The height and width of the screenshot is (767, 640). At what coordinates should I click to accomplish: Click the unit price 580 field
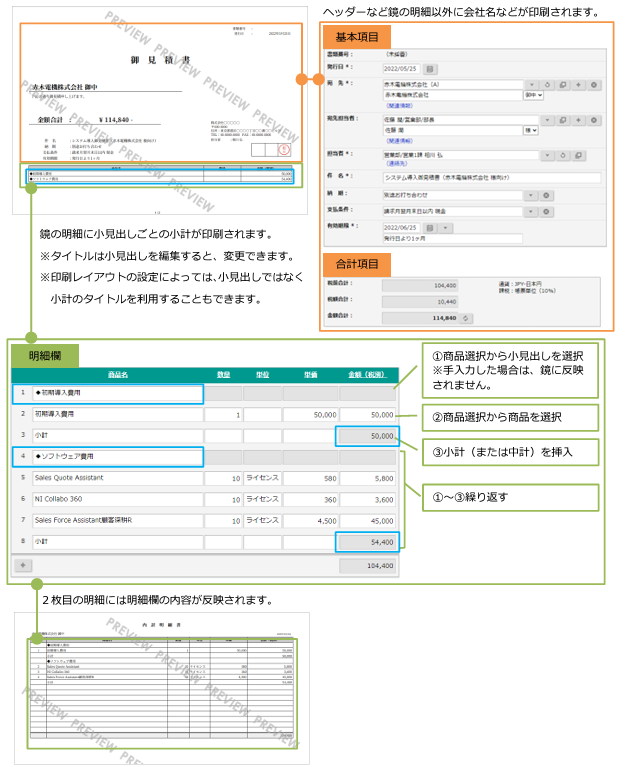click(x=311, y=478)
